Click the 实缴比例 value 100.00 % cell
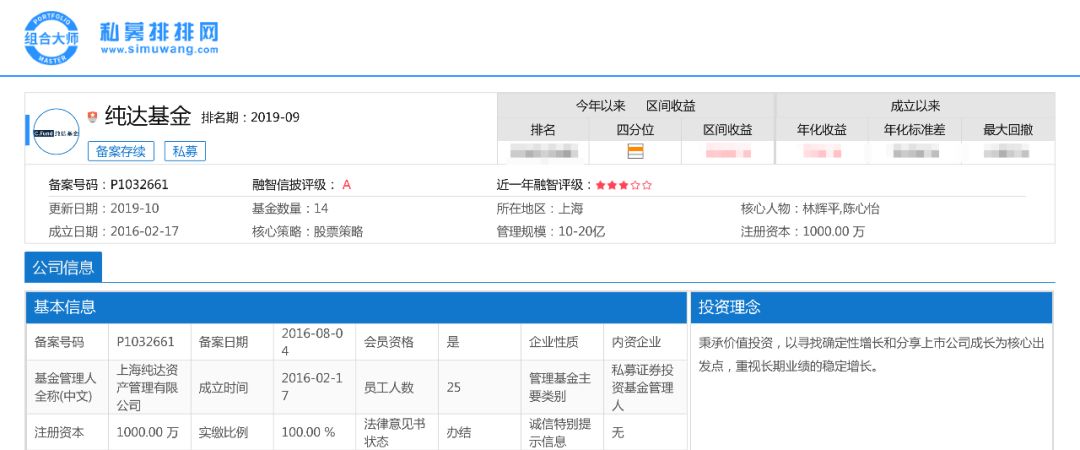 314,432
